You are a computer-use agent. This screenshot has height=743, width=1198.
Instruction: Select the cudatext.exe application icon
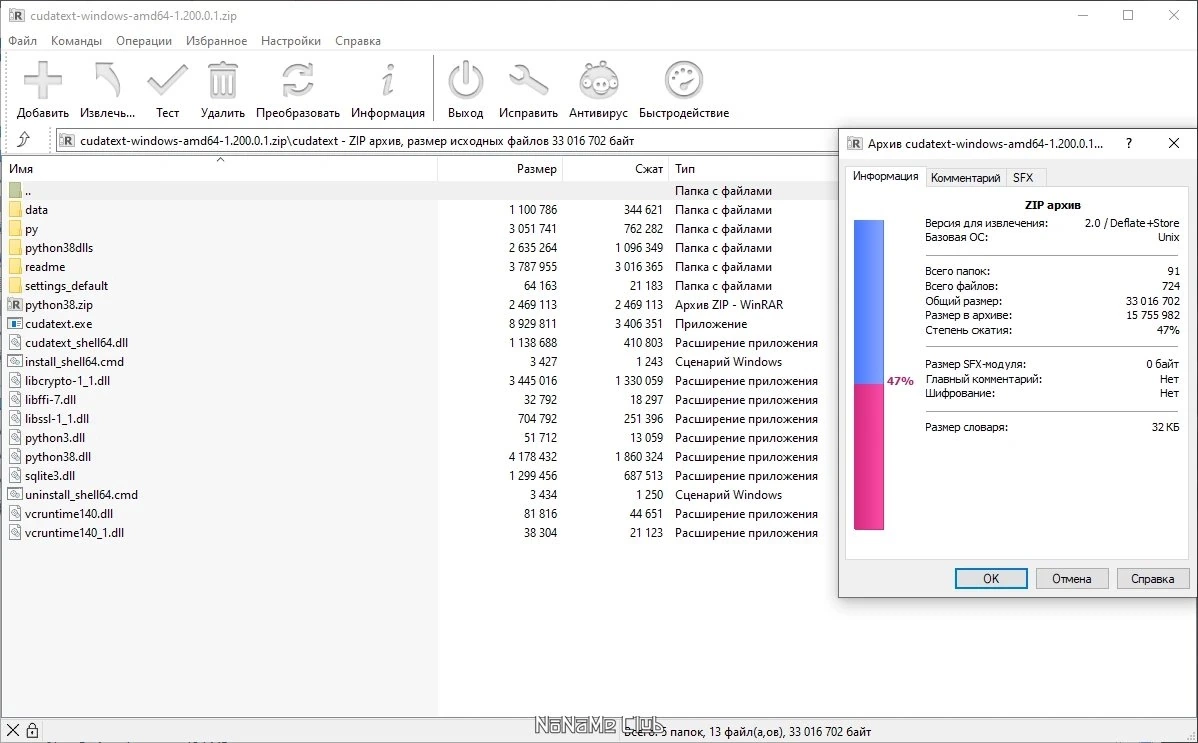click(x=15, y=323)
